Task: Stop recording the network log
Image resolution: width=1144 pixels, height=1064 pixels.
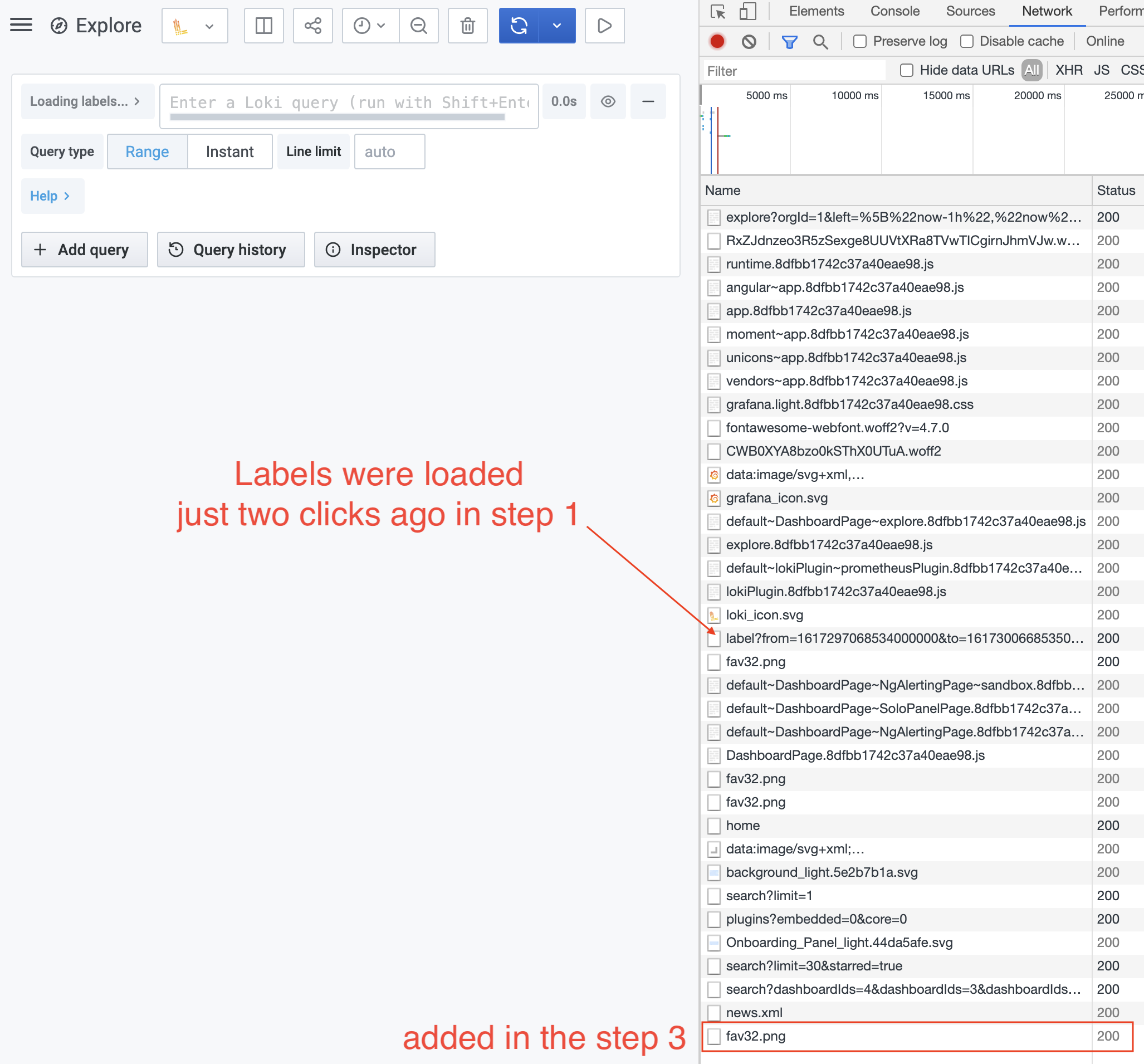Action: (x=717, y=41)
